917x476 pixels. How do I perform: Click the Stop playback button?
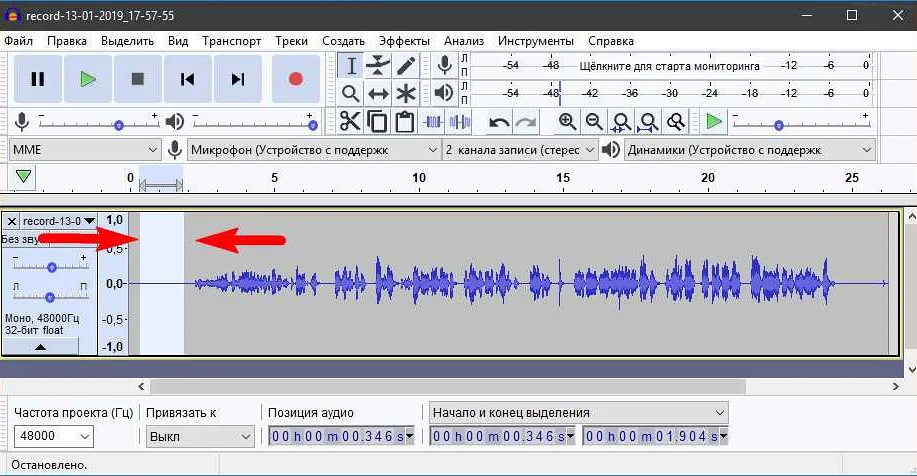(138, 79)
